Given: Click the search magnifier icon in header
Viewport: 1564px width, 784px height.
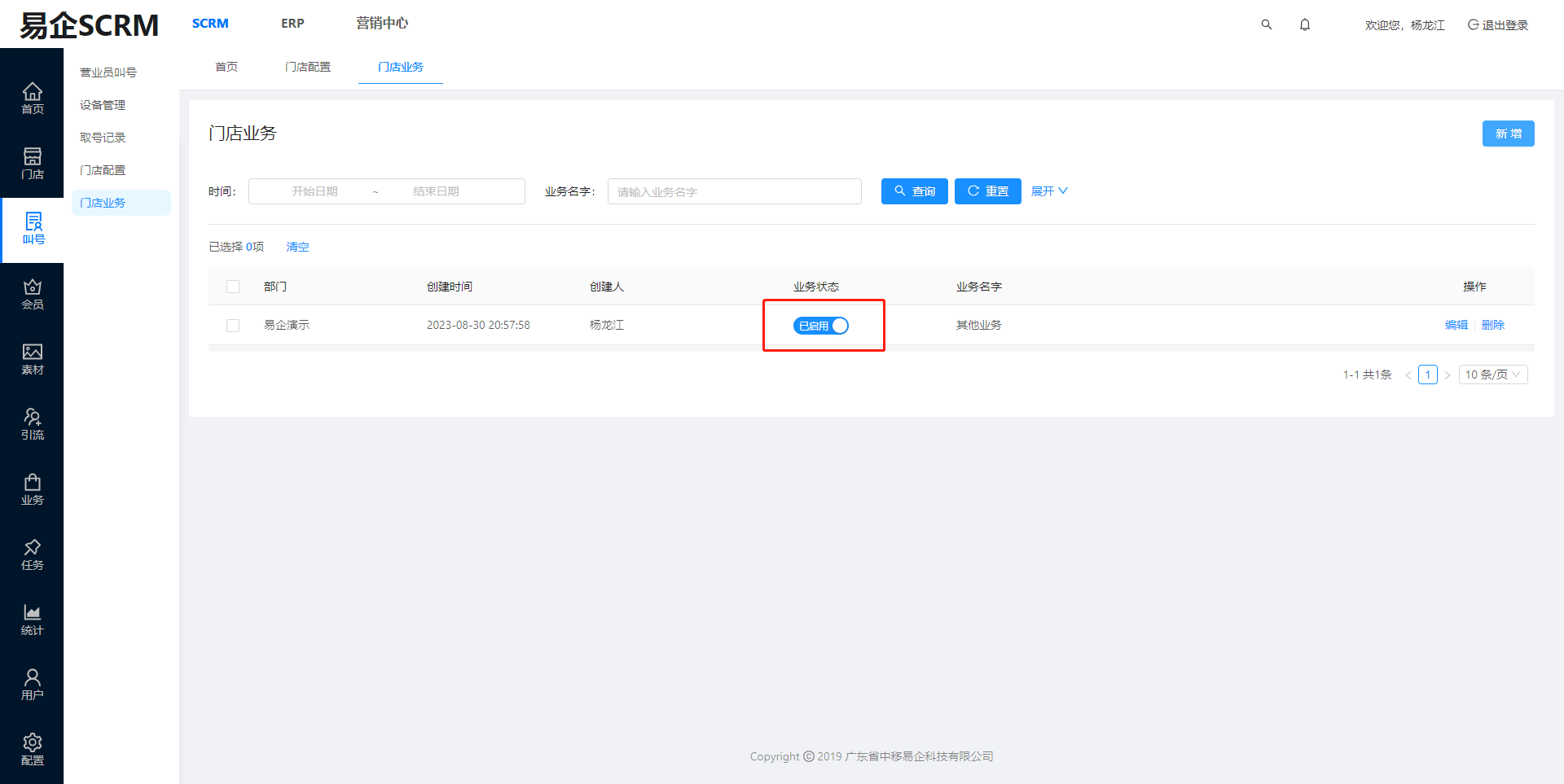Looking at the screenshot, I should pyautogui.click(x=1267, y=24).
